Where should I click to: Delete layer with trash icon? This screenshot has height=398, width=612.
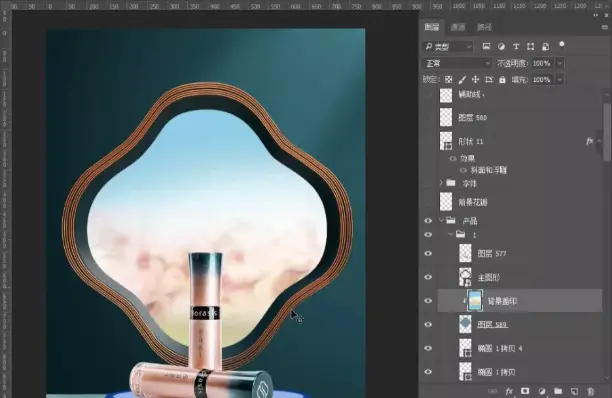(x=591, y=391)
